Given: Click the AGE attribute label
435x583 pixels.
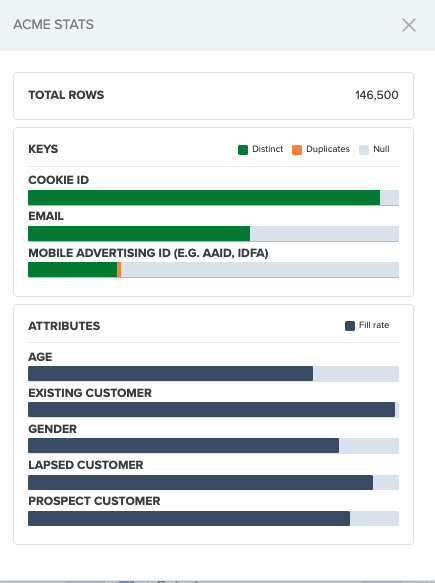Looking at the screenshot, I should tap(40, 357).
